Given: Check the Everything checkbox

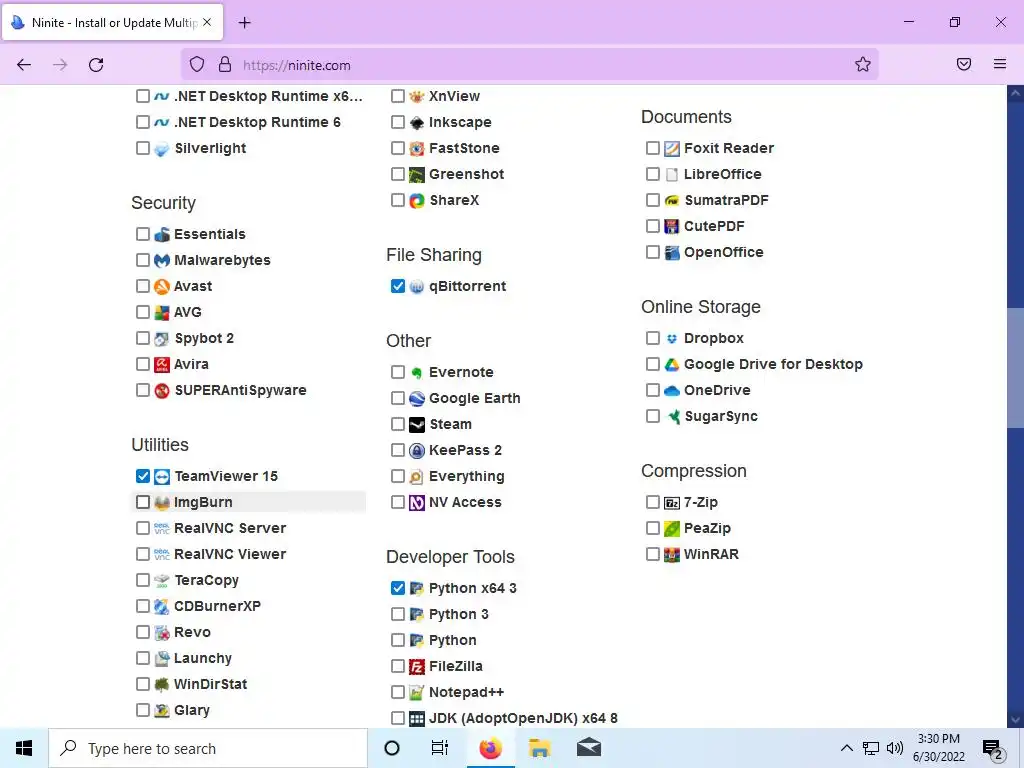Looking at the screenshot, I should pos(398,476).
